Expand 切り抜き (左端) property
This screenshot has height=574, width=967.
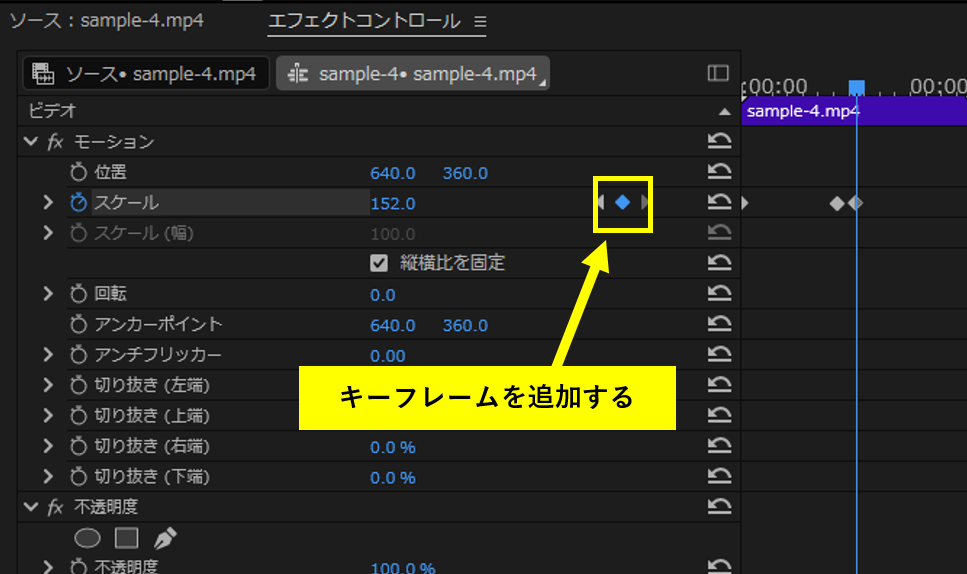(x=48, y=385)
